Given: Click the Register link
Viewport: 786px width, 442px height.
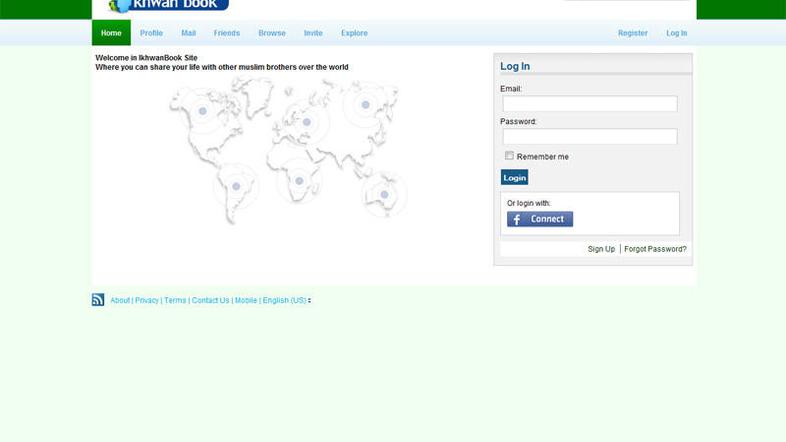Looking at the screenshot, I should tap(632, 33).
